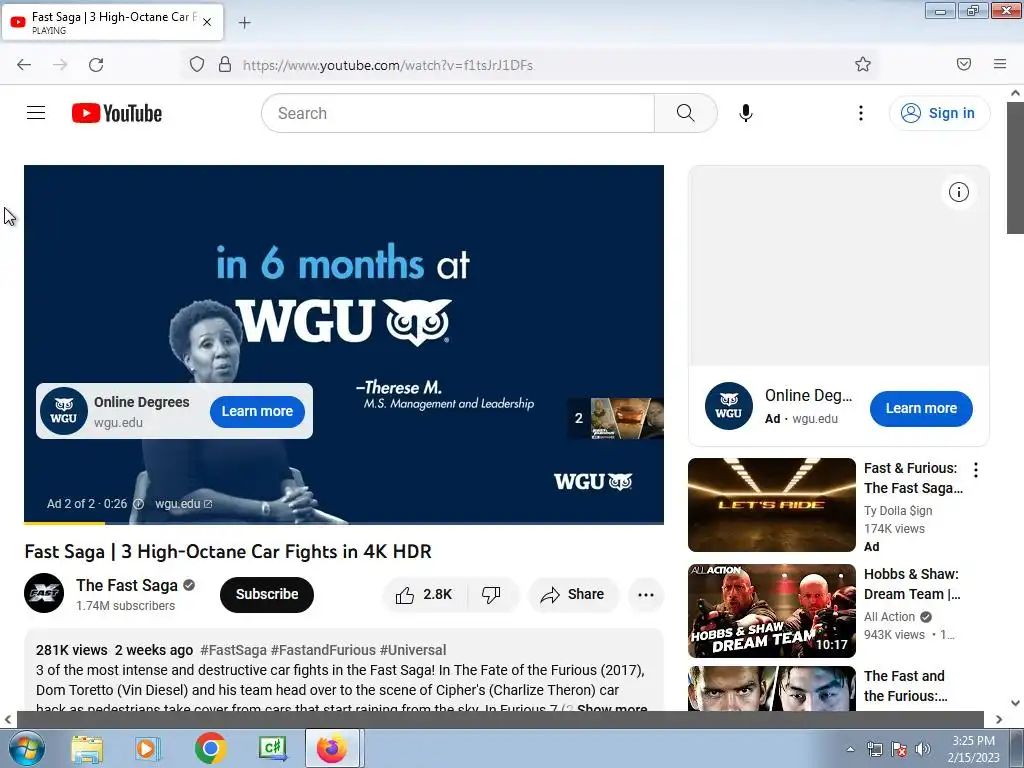
Task: Go to YouTube home via logo
Action: click(x=117, y=113)
